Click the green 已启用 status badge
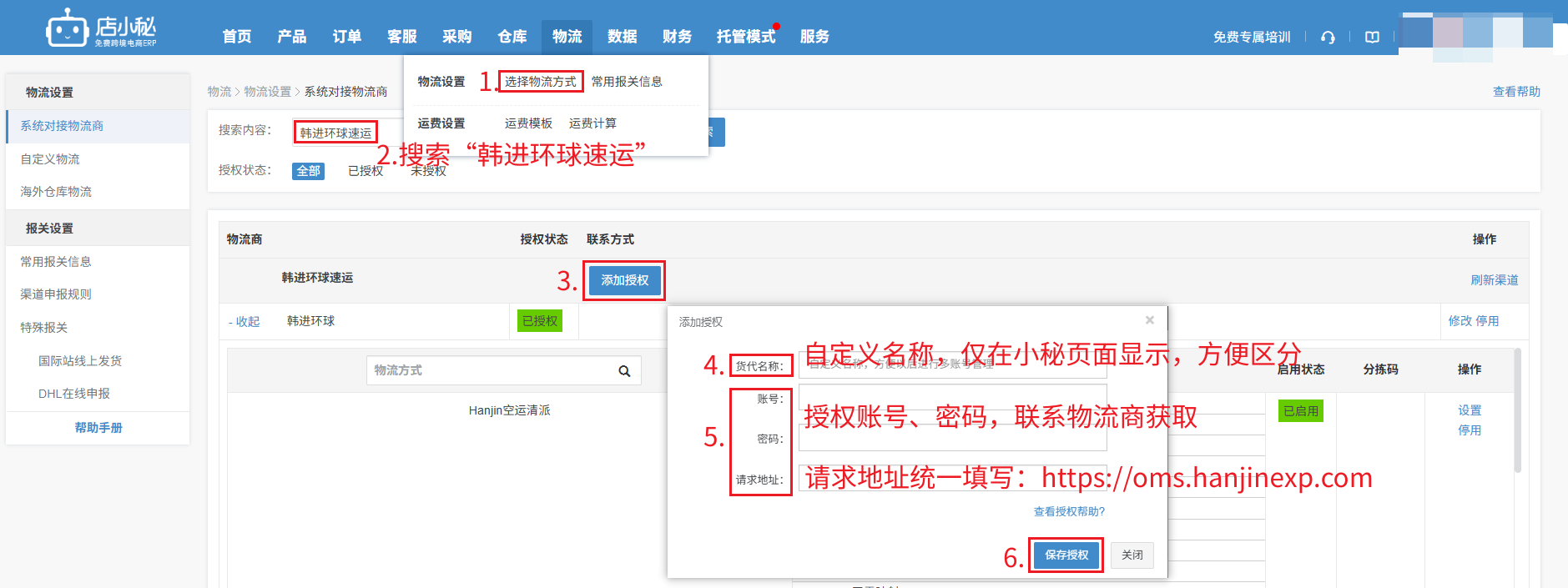 (1301, 411)
